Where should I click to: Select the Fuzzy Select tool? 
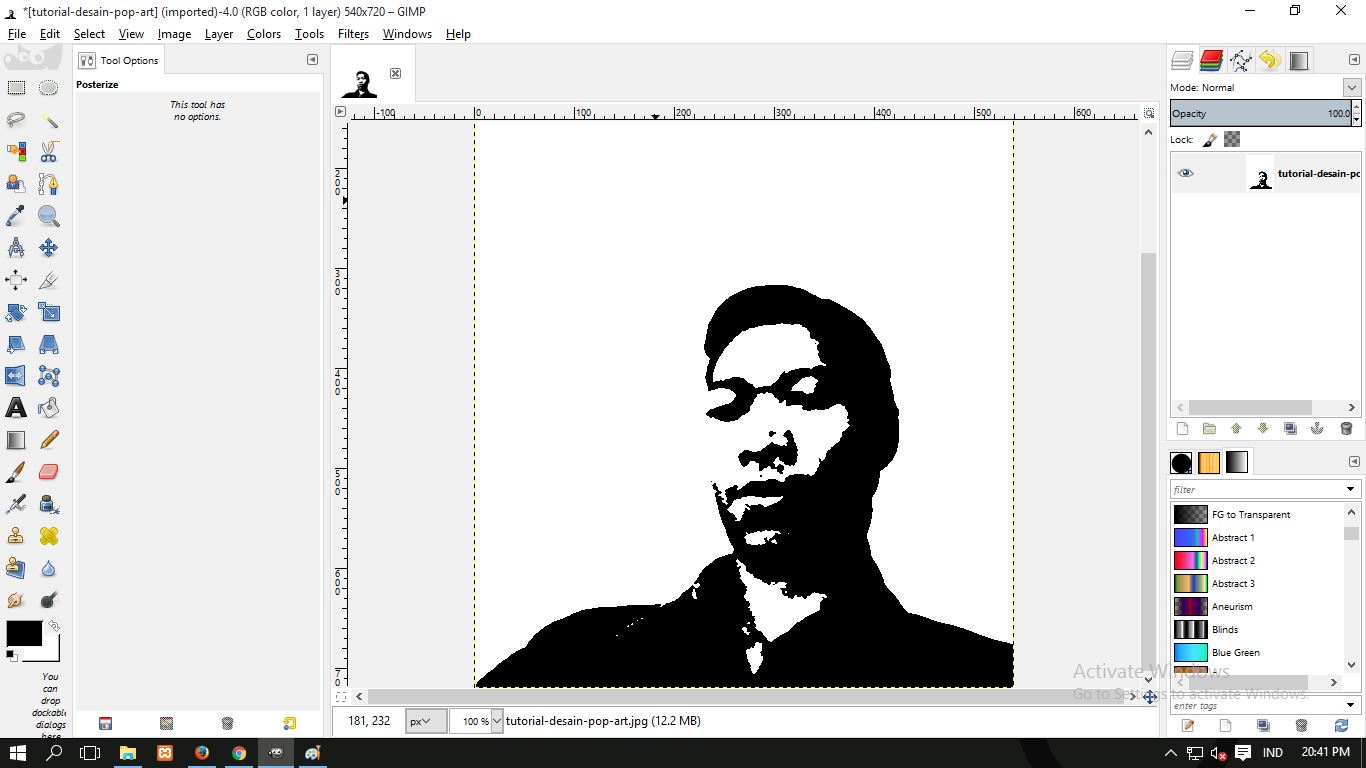[48, 119]
